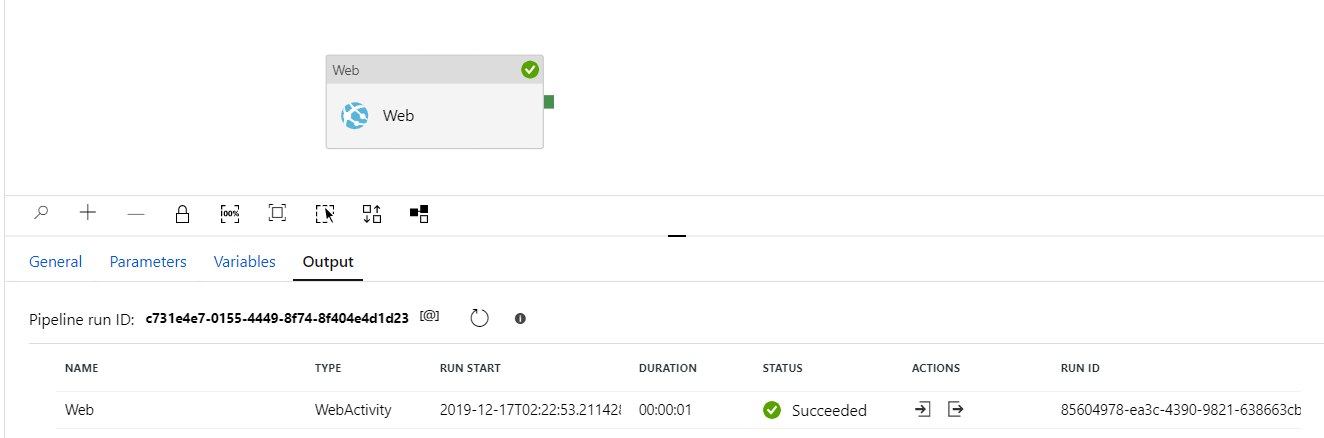Reset canvas zoom to 100%

[230, 213]
